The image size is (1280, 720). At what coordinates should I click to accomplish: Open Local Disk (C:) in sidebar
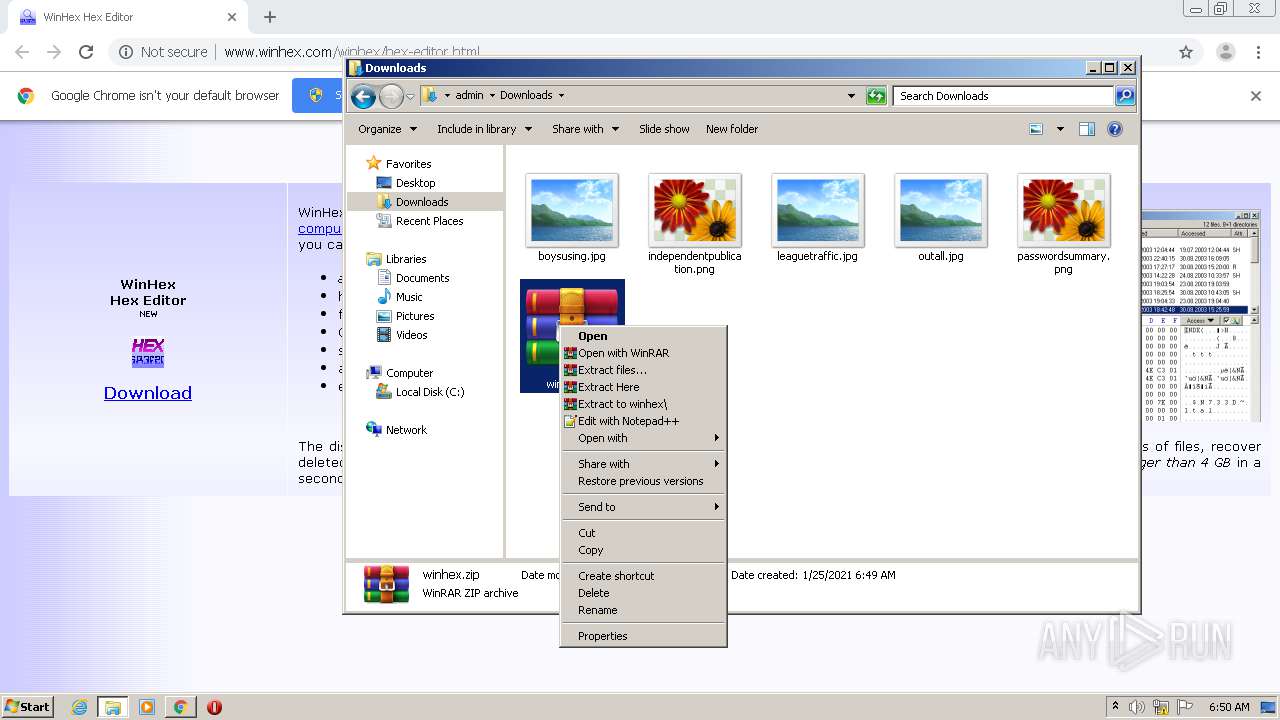[x=420, y=392]
